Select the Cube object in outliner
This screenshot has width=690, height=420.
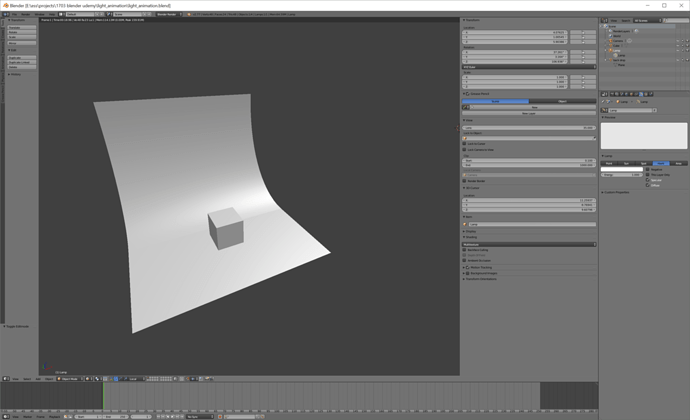tap(616, 45)
